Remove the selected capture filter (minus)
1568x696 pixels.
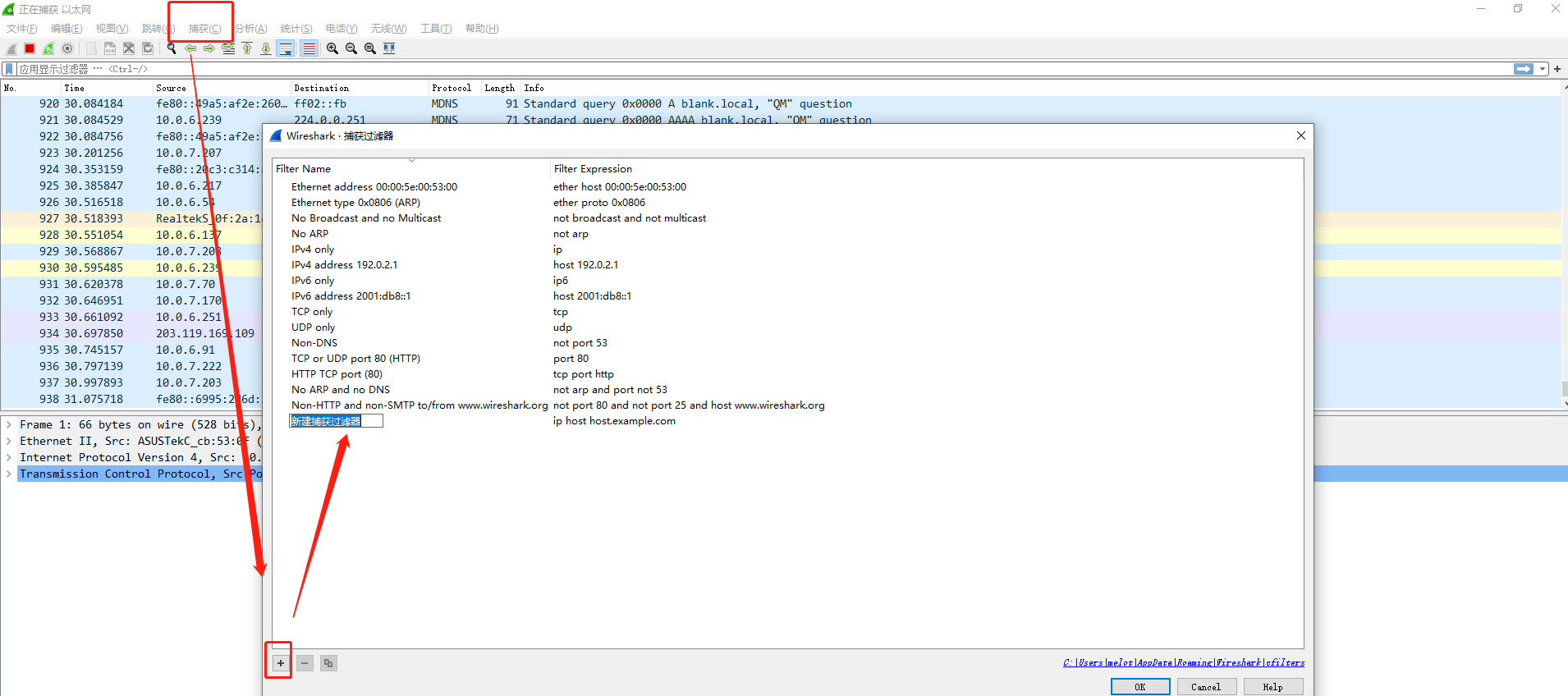(305, 663)
